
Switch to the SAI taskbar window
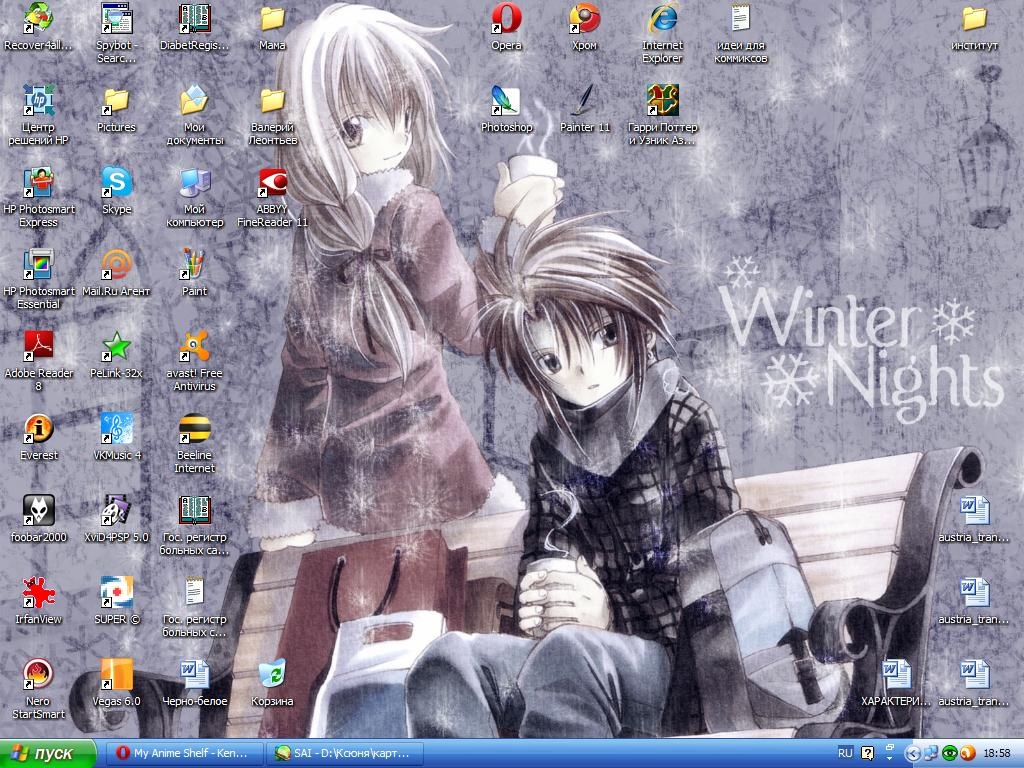point(344,754)
